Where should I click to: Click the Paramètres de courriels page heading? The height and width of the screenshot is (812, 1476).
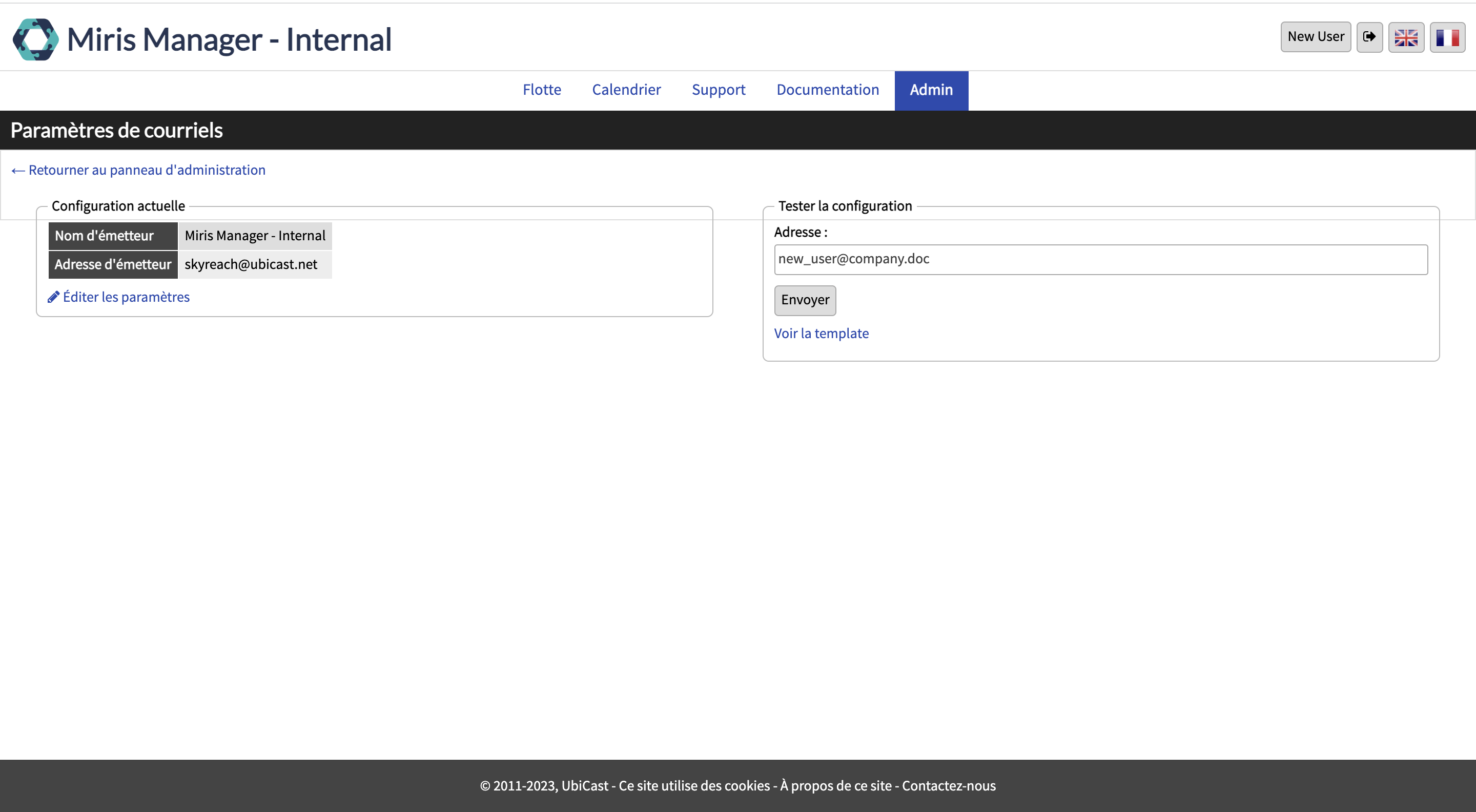(x=116, y=130)
